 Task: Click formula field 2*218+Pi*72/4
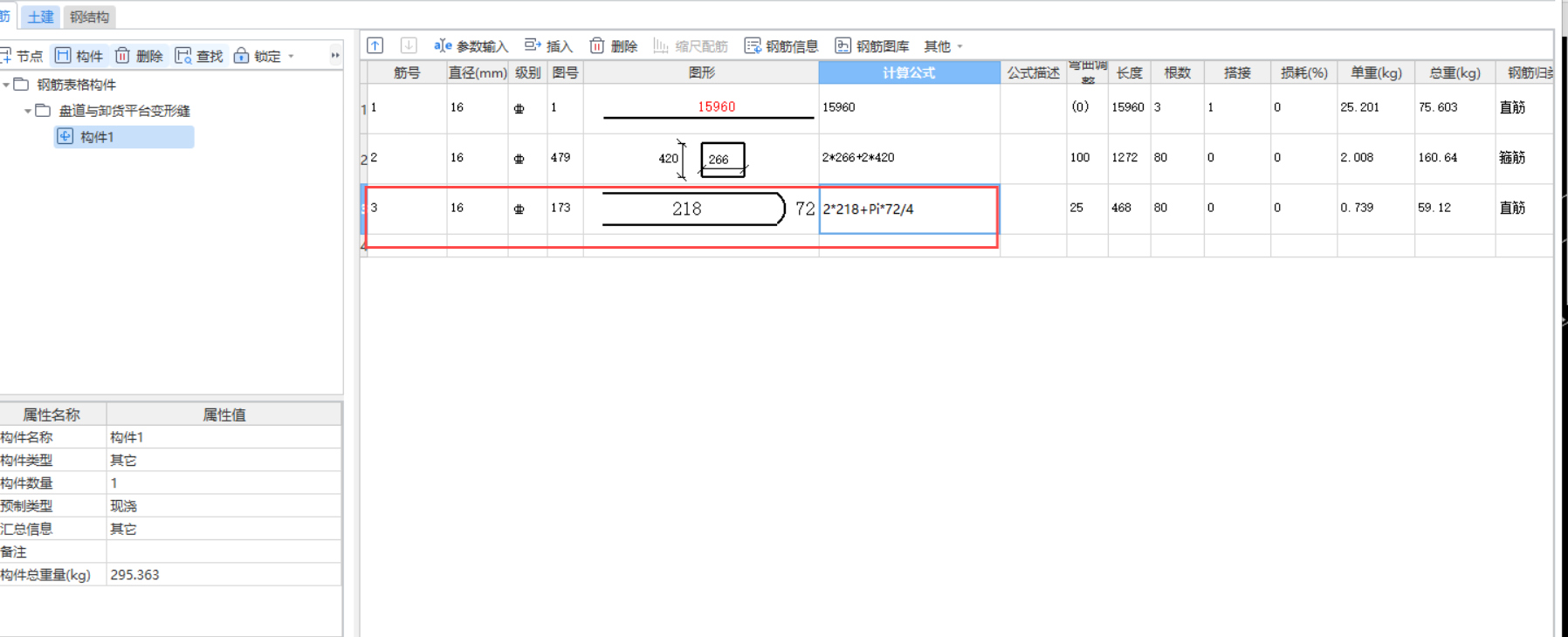click(909, 209)
